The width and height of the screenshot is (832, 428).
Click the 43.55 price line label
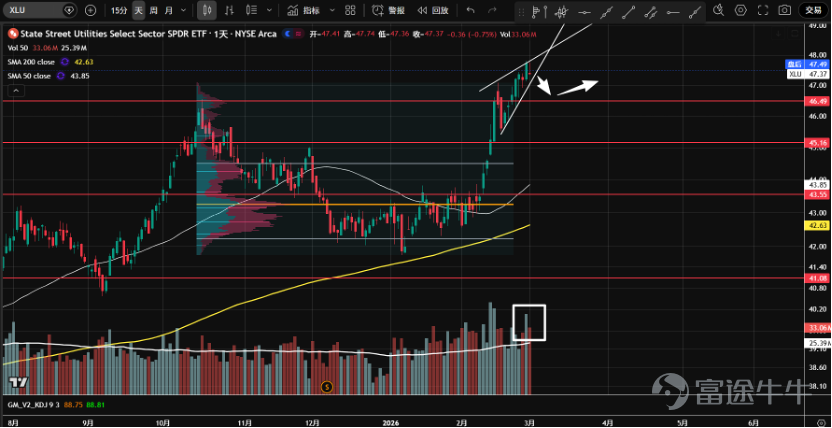[816, 195]
